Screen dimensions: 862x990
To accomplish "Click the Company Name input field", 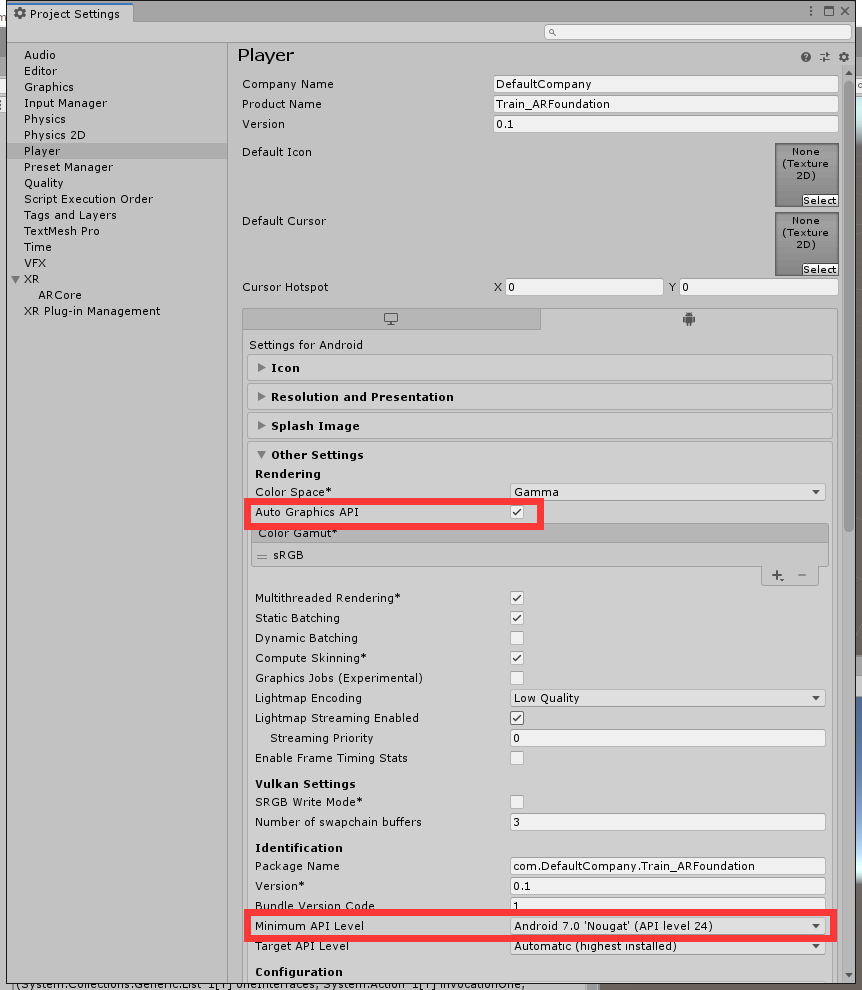I will [x=666, y=84].
